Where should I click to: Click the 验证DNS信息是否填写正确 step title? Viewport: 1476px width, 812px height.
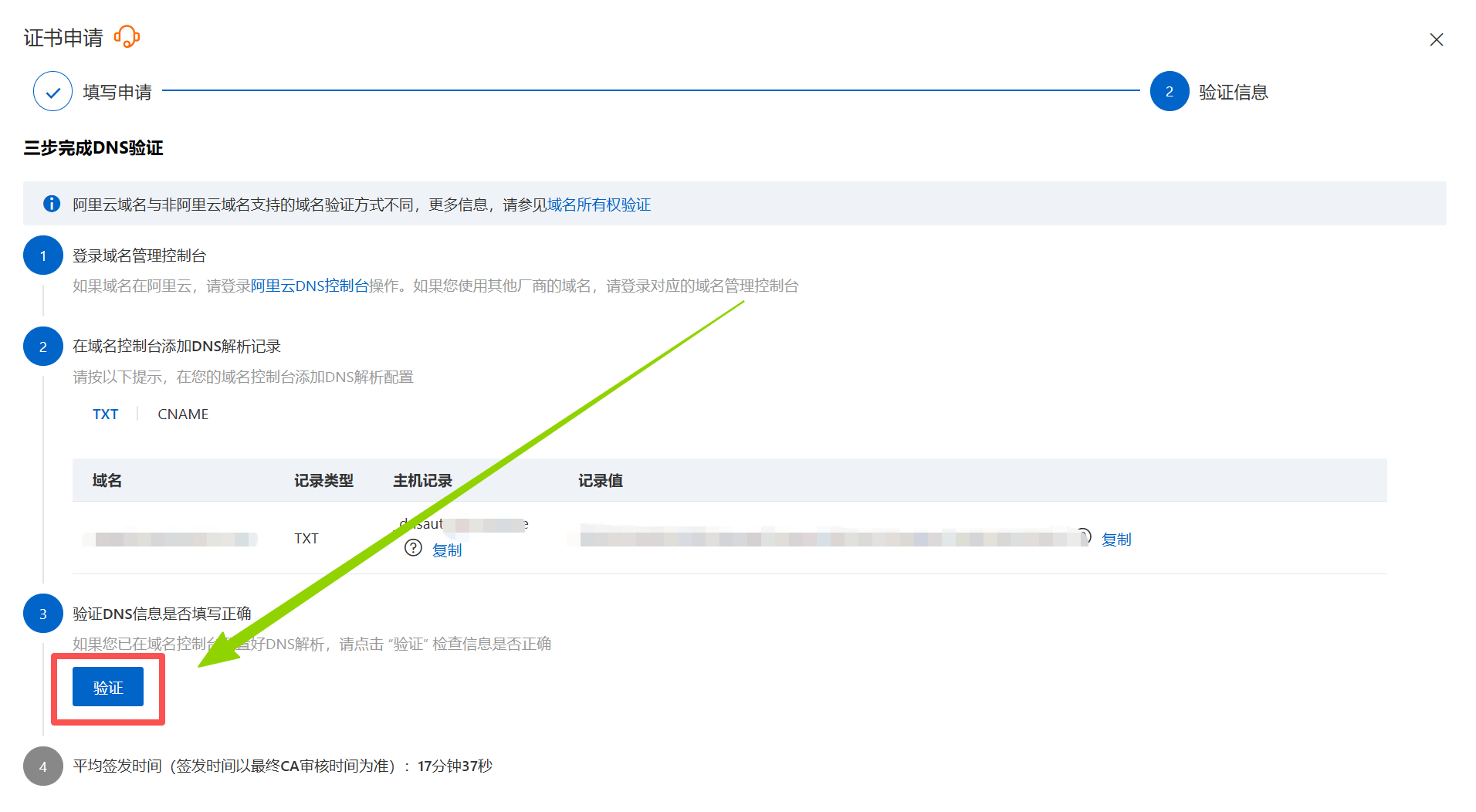click(x=162, y=614)
